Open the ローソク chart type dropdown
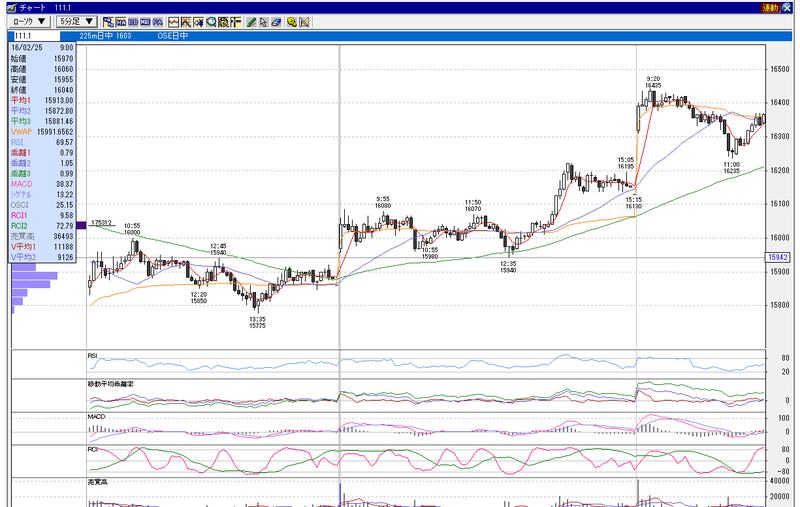Image resolution: width=800 pixels, height=507 pixels. (x=29, y=21)
